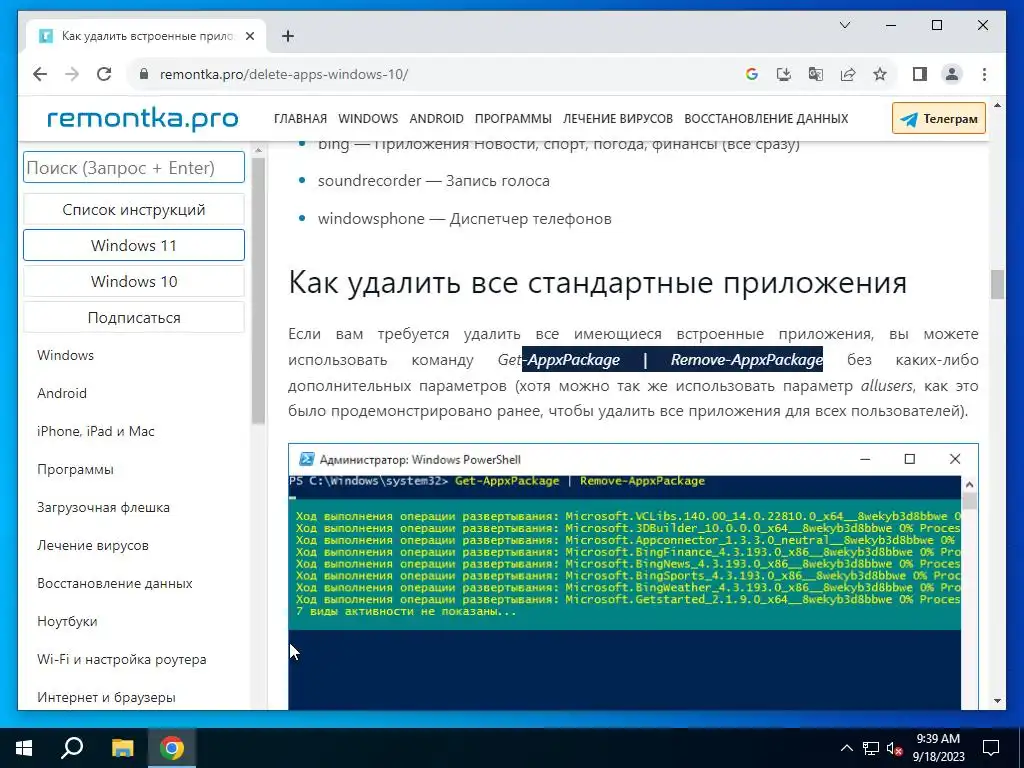Open the Chrome profile avatar
This screenshot has height=768, width=1024.
click(952, 74)
